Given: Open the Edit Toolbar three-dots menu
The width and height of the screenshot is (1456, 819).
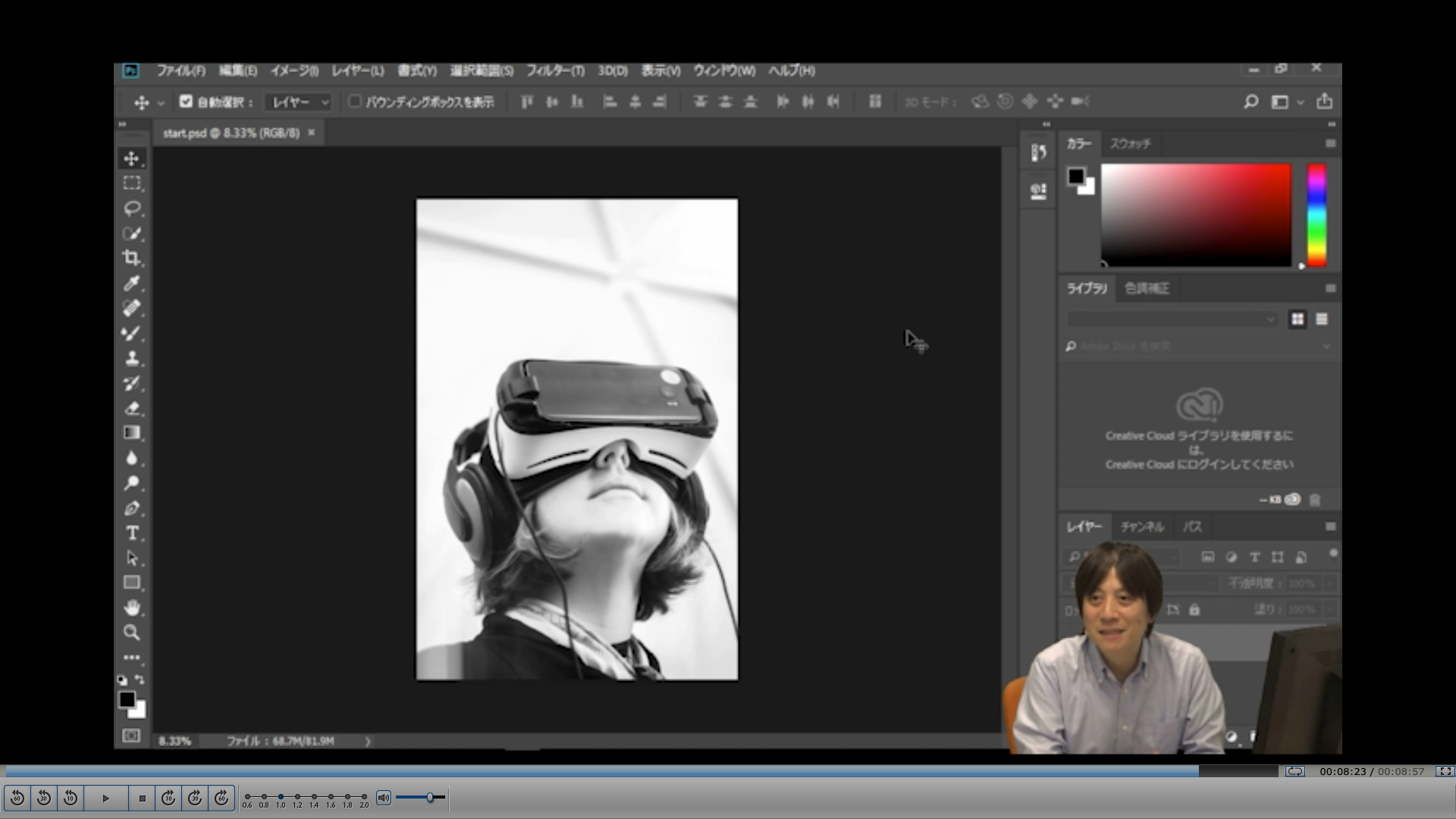Looking at the screenshot, I should point(132,657).
